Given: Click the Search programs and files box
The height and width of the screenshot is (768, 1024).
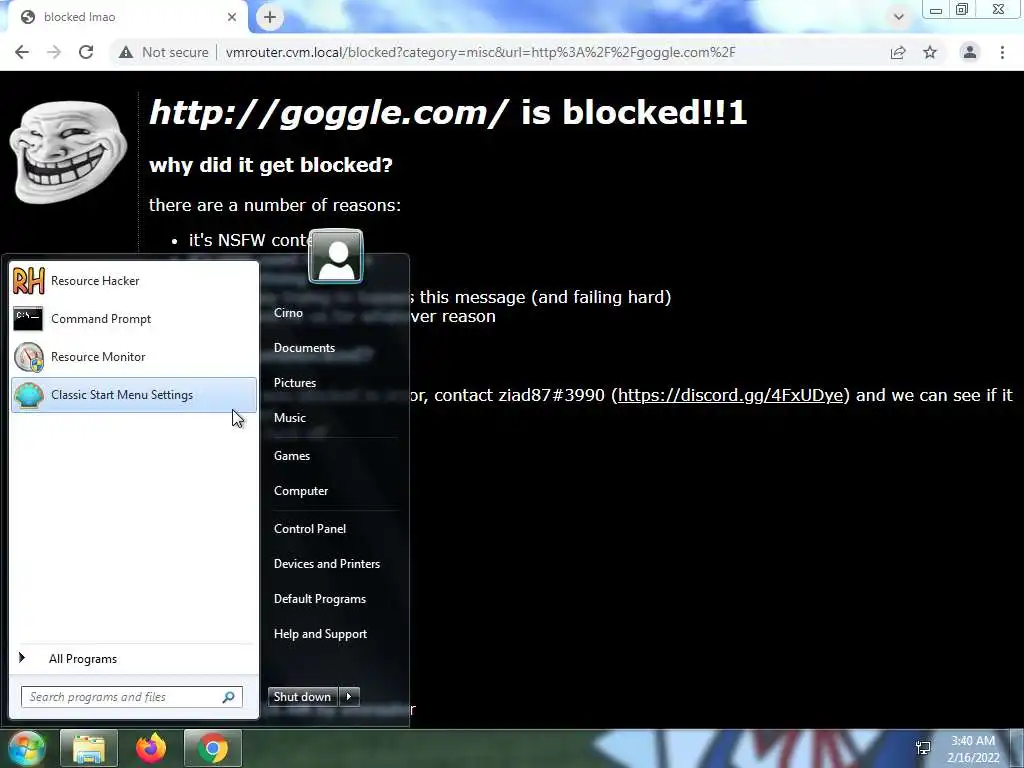Looking at the screenshot, I should [x=131, y=697].
